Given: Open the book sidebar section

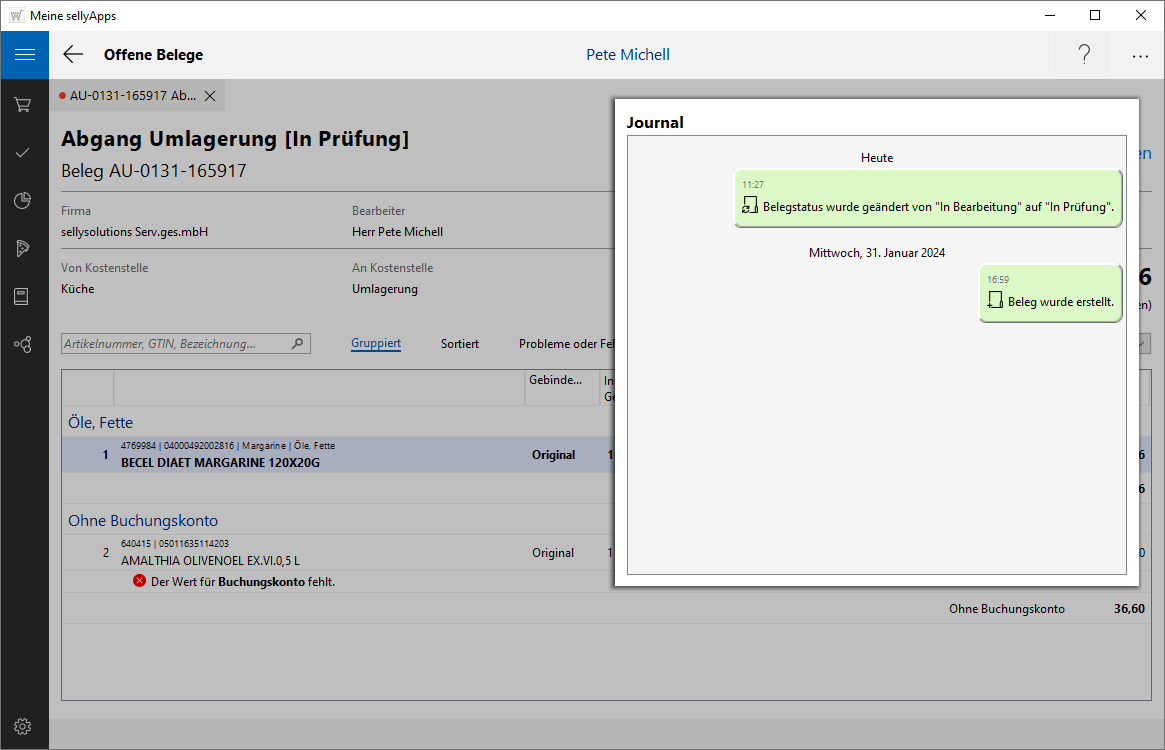Looking at the screenshot, I should [x=23, y=297].
